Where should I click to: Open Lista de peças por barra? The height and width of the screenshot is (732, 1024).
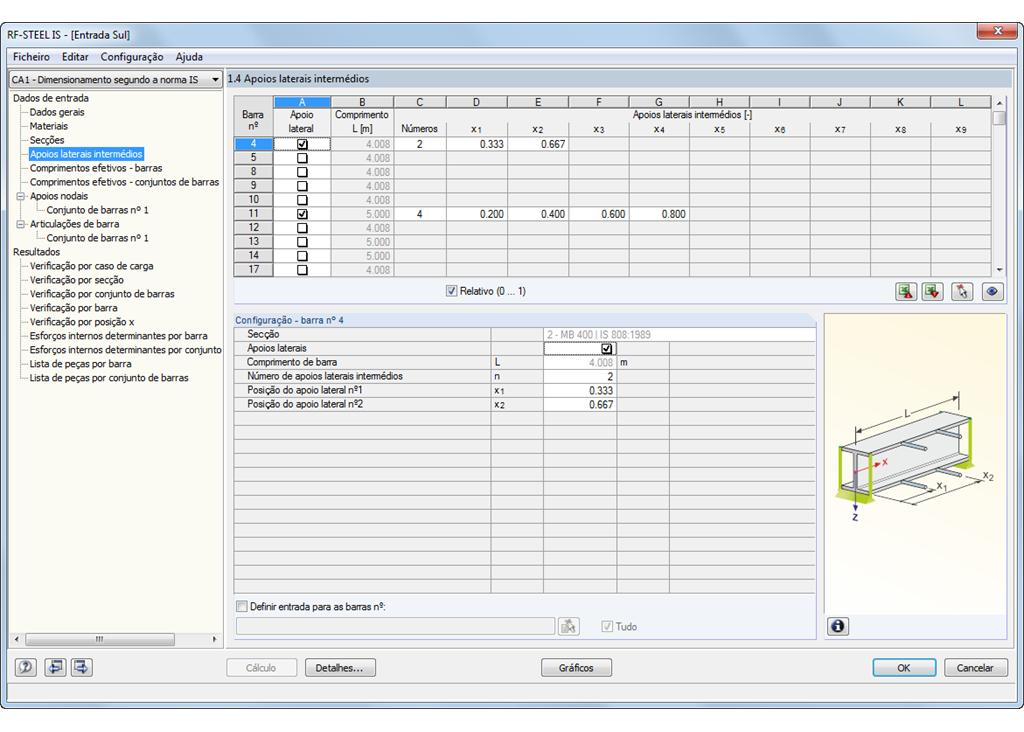(80, 364)
